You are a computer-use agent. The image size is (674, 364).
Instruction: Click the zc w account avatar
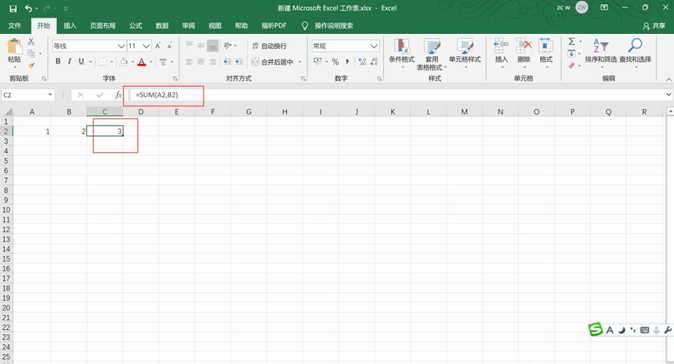[x=582, y=8]
